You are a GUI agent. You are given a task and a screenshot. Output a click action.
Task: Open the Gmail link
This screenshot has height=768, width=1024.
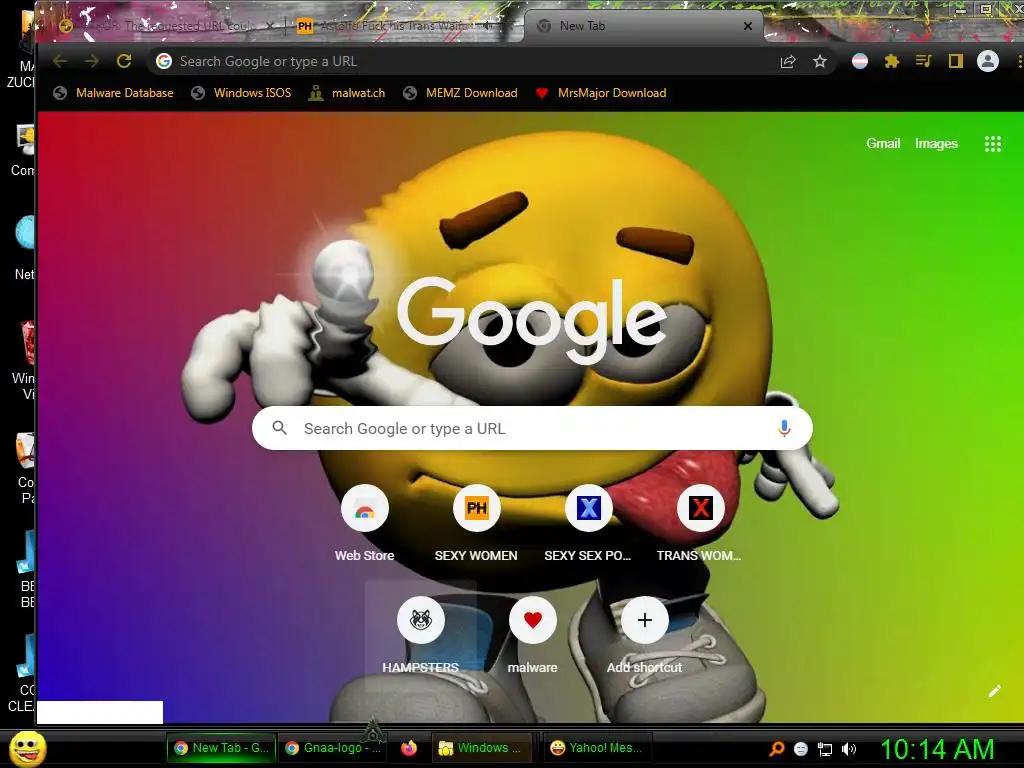tap(883, 144)
